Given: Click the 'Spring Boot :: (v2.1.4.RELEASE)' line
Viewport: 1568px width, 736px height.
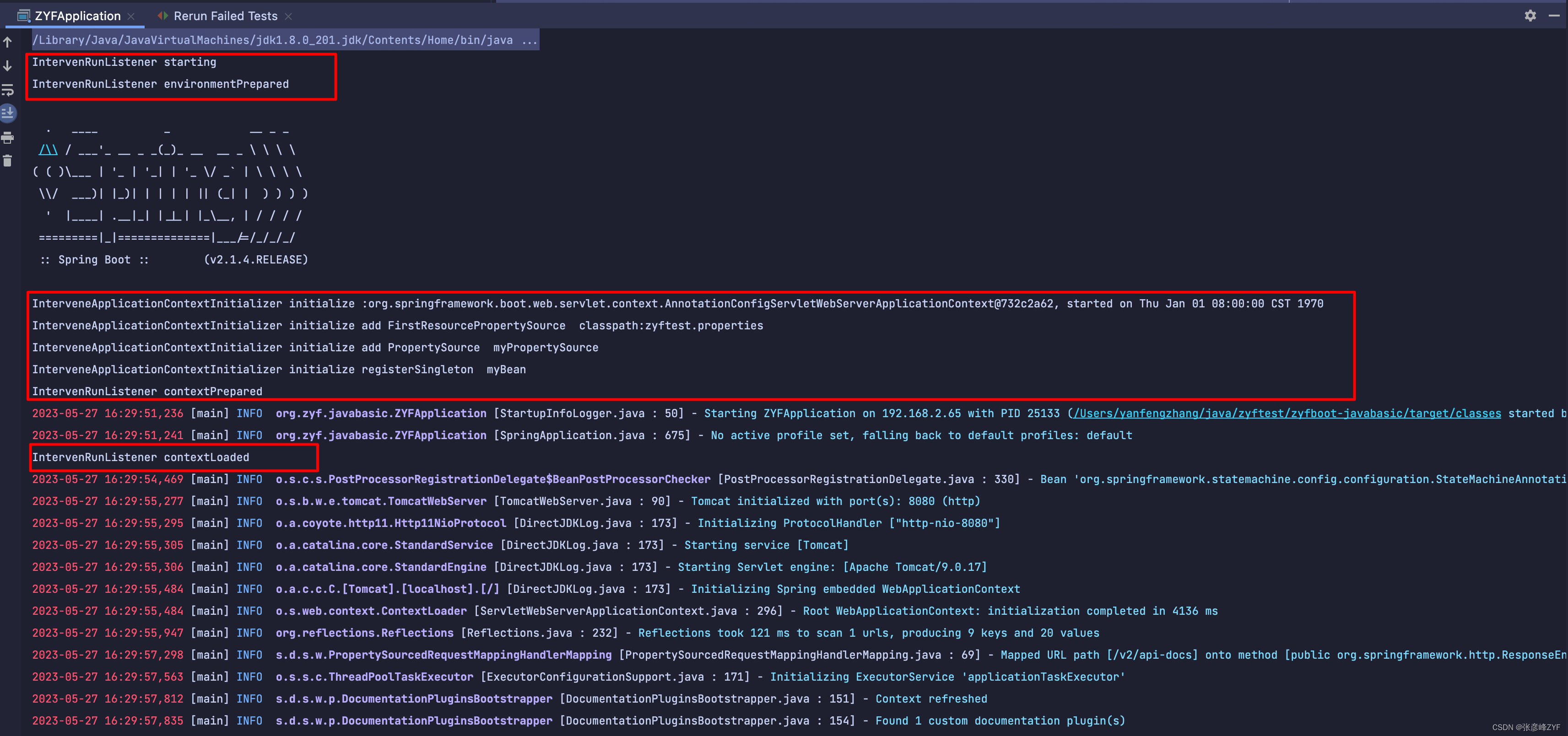Looking at the screenshot, I should pyautogui.click(x=173, y=260).
